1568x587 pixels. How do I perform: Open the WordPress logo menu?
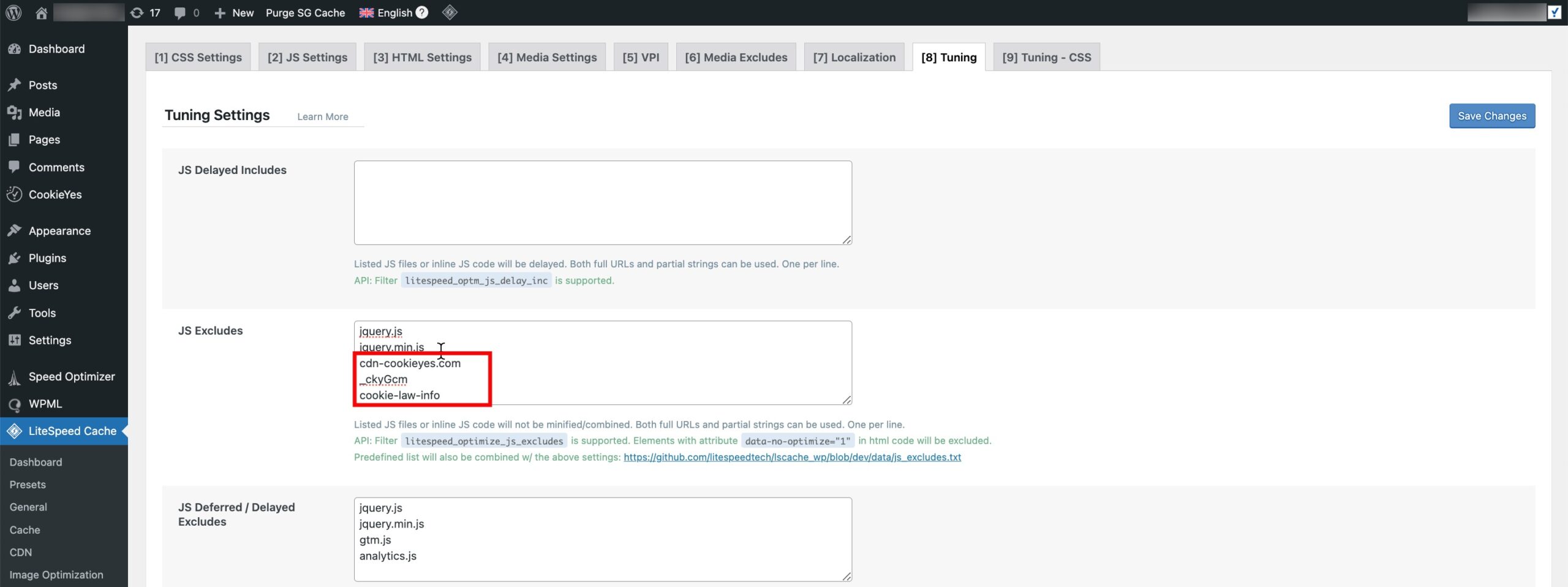pyautogui.click(x=13, y=12)
